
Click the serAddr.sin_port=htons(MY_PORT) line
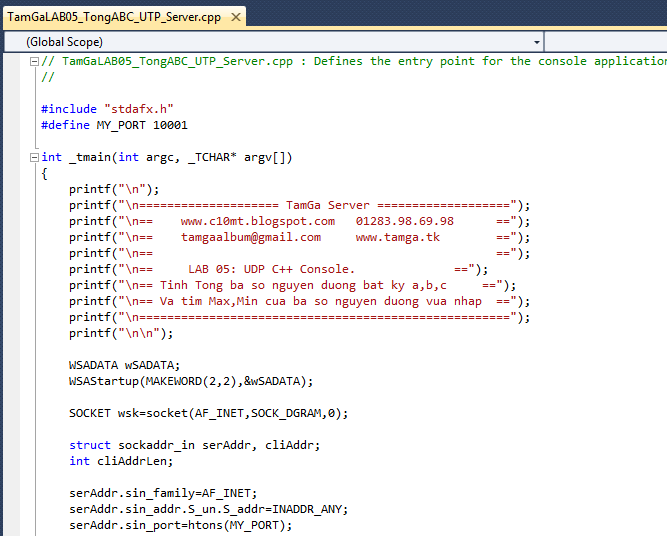tap(180, 525)
